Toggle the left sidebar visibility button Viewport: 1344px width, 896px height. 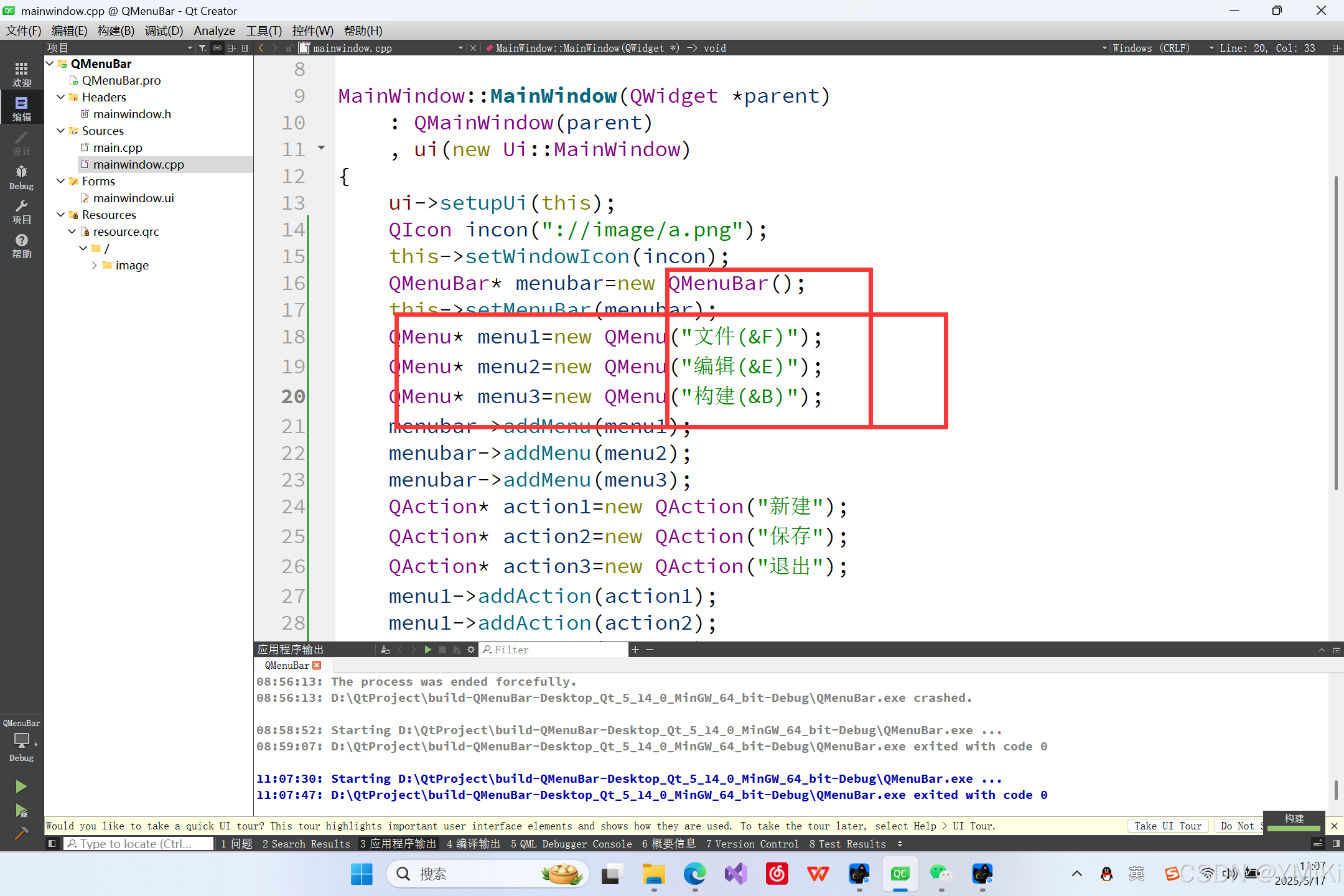pos(52,844)
